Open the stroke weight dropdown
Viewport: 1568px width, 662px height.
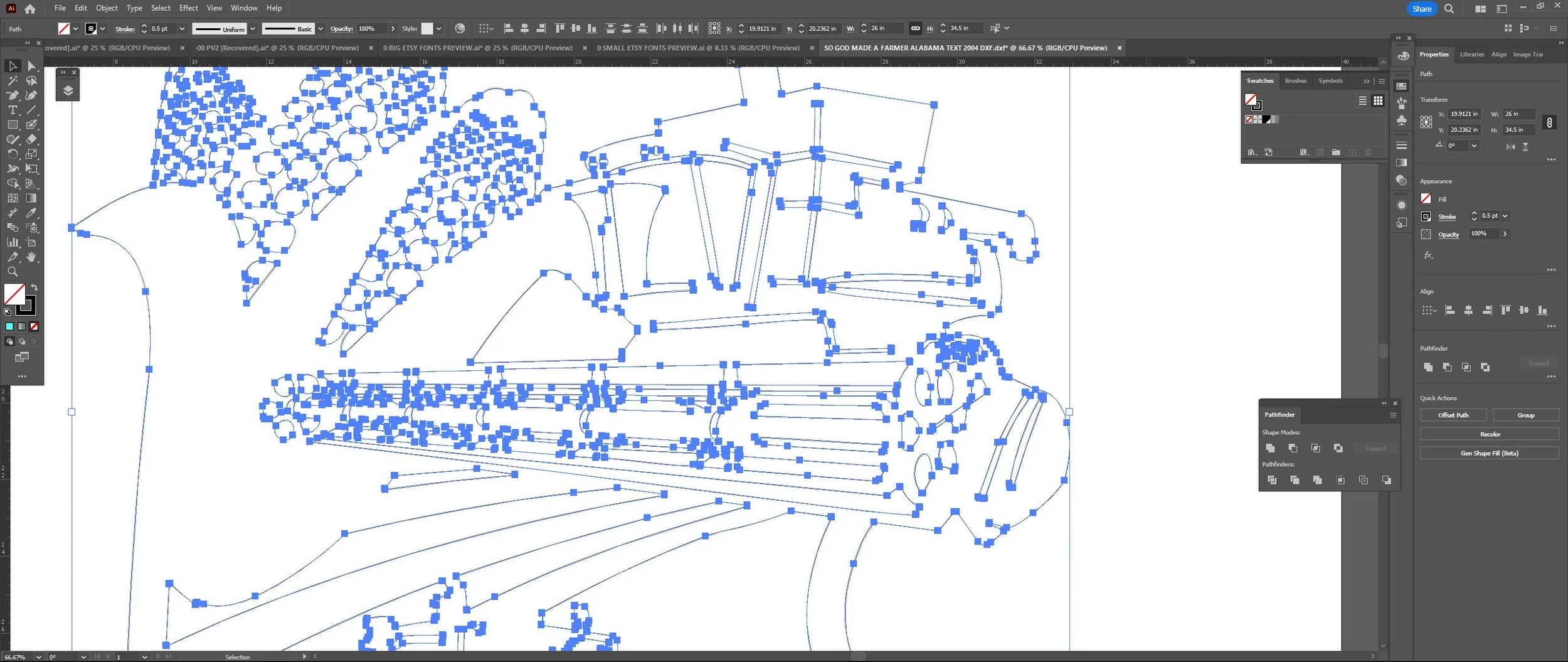pos(182,29)
